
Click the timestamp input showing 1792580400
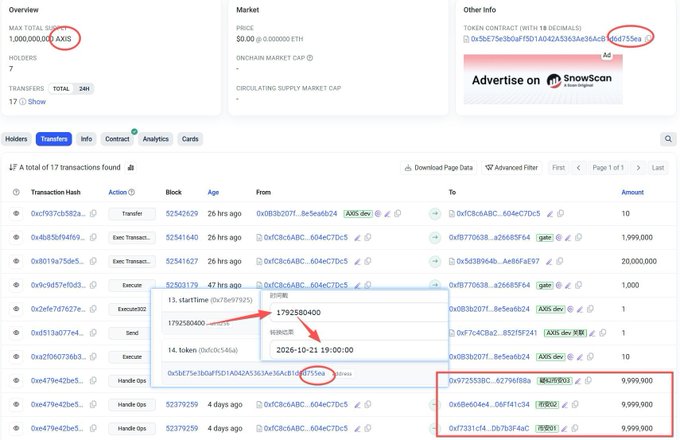(358, 313)
